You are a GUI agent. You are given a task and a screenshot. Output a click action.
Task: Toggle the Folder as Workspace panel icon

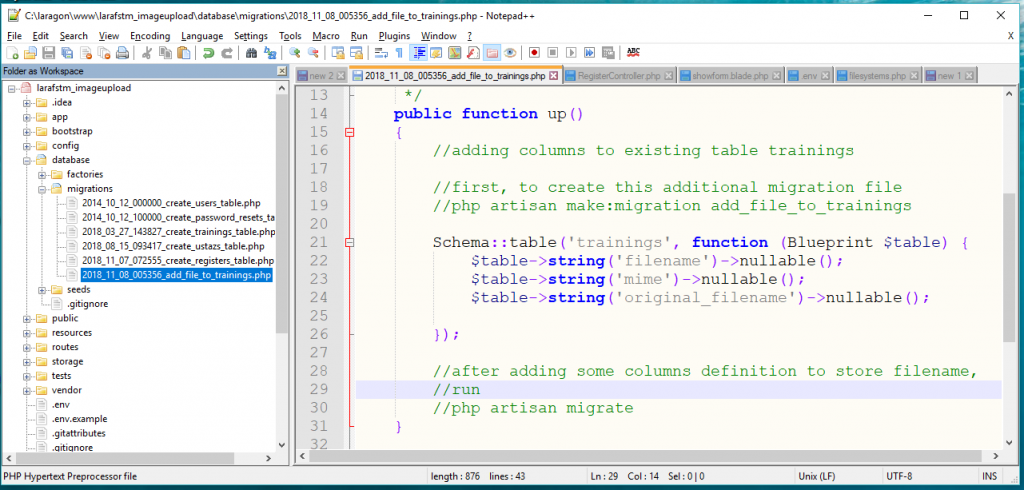(x=492, y=52)
